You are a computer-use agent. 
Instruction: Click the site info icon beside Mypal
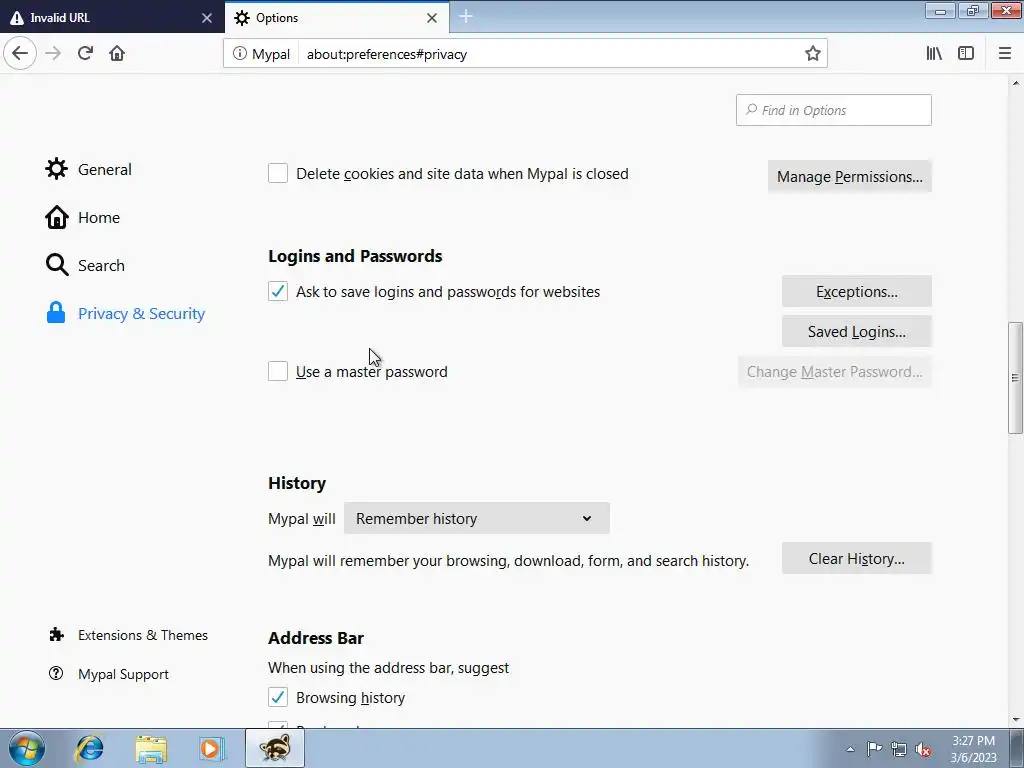pyautogui.click(x=240, y=54)
